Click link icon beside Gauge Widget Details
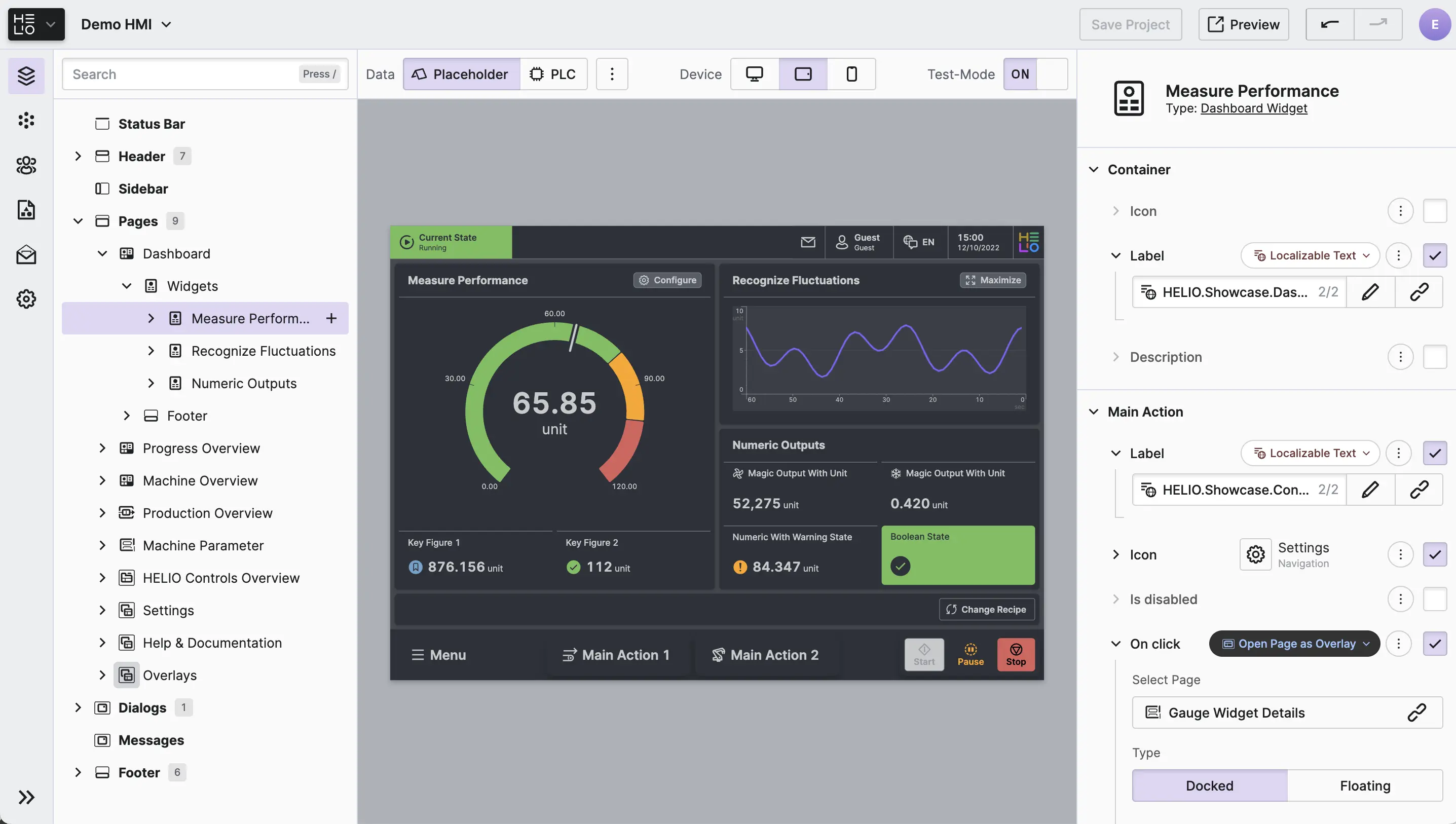The height and width of the screenshot is (824, 1456). click(1416, 713)
